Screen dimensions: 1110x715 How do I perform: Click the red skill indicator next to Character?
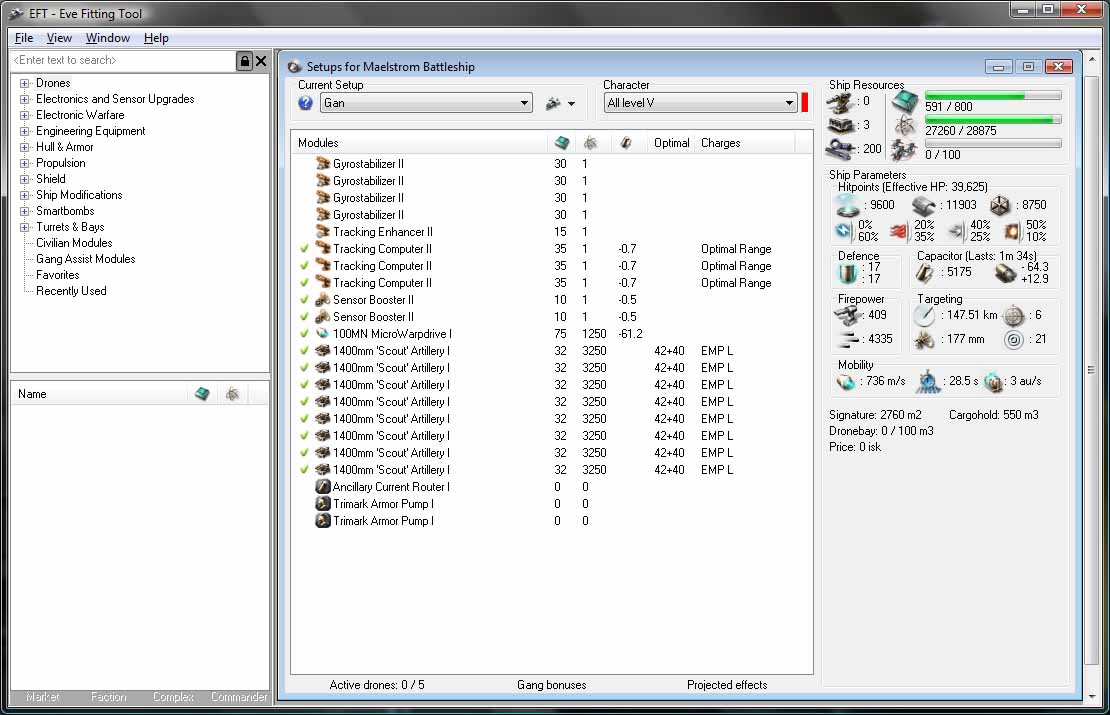coord(805,103)
